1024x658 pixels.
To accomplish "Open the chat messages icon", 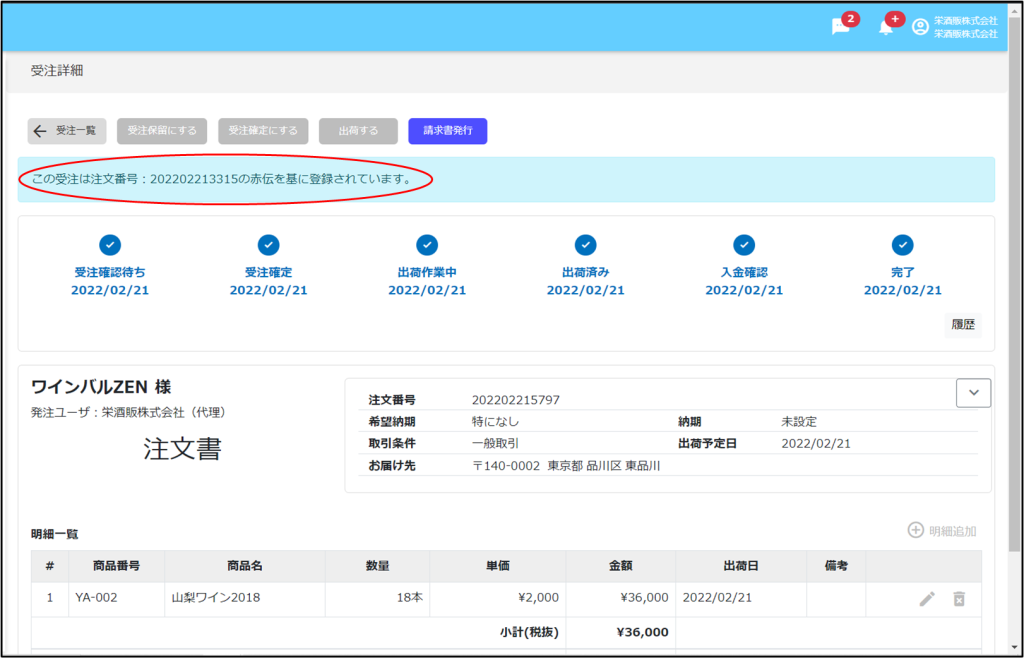I will tap(840, 27).
